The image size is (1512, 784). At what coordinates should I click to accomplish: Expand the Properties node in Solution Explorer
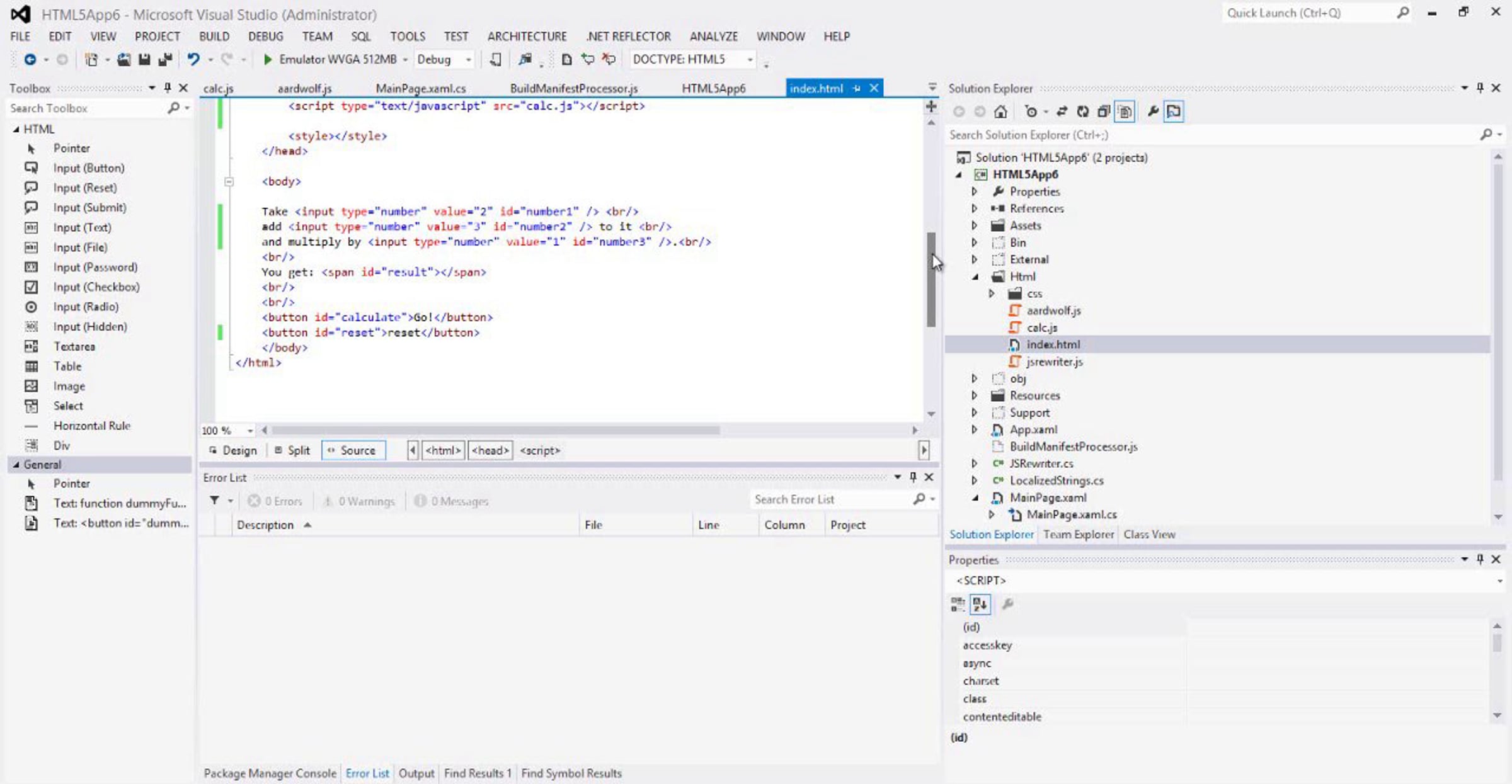(x=975, y=191)
